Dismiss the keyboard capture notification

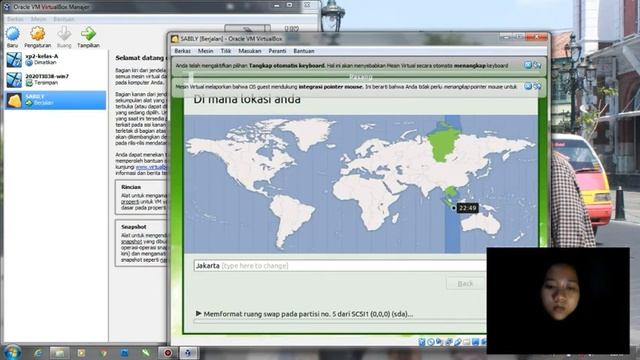pos(528,65)
